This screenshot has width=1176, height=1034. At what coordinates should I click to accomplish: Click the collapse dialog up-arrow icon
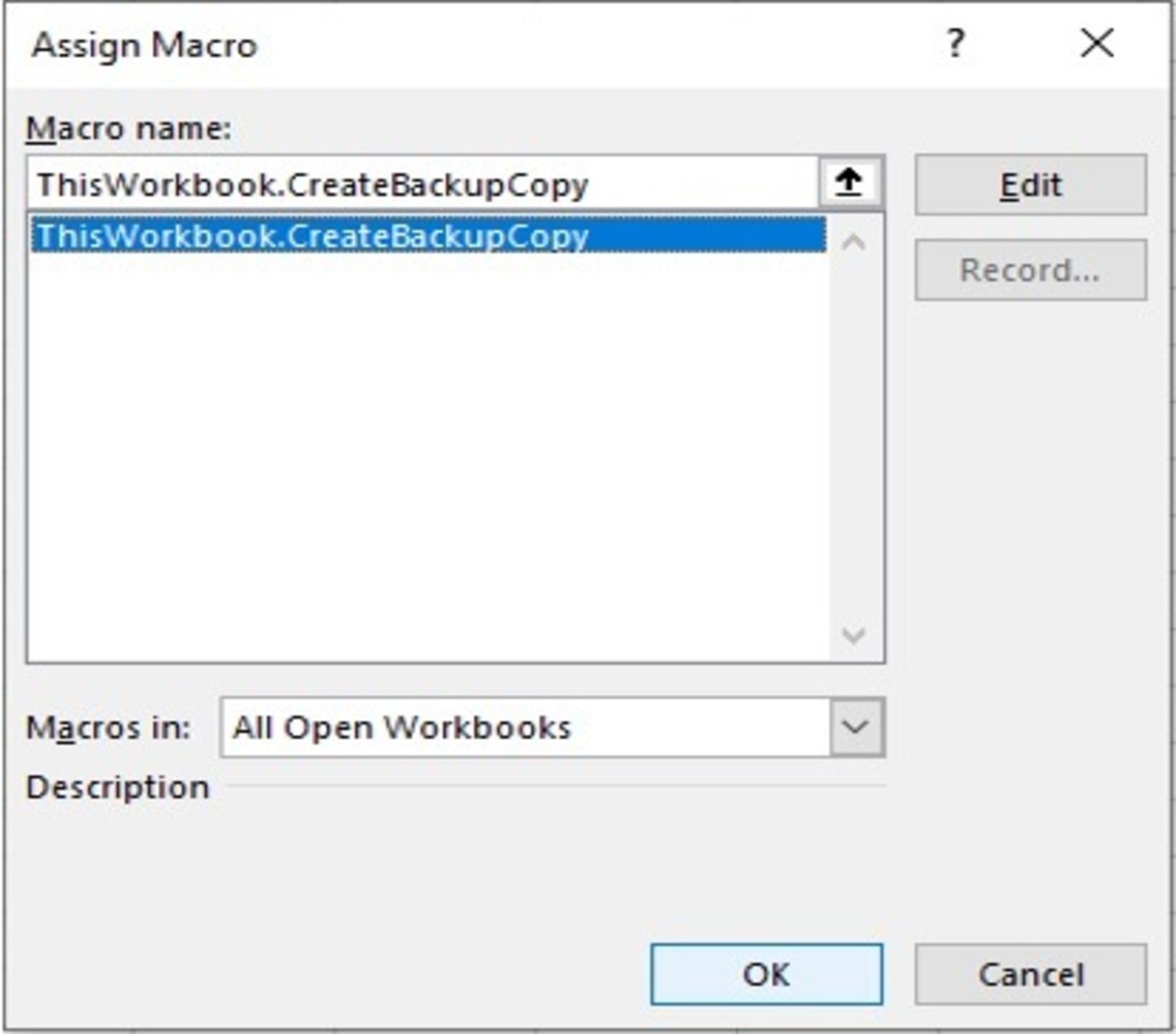849,183
